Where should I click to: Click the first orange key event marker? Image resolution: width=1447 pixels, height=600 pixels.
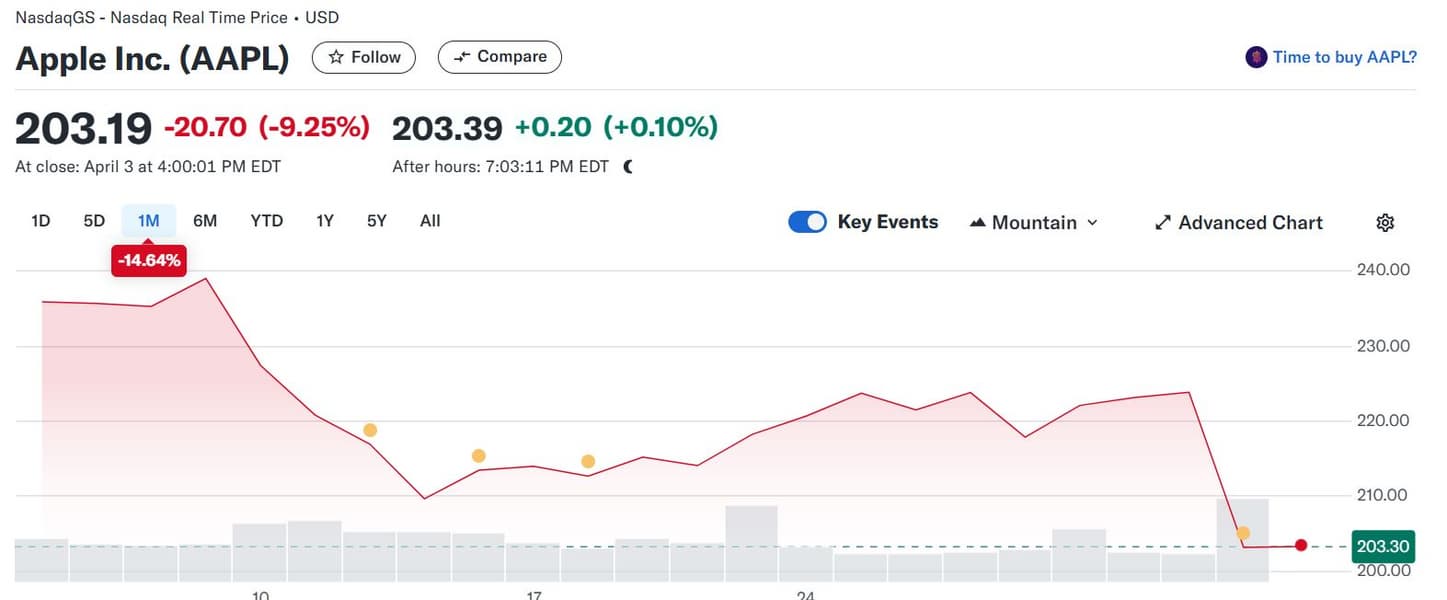pyautogui.click(x=370, y=430)
